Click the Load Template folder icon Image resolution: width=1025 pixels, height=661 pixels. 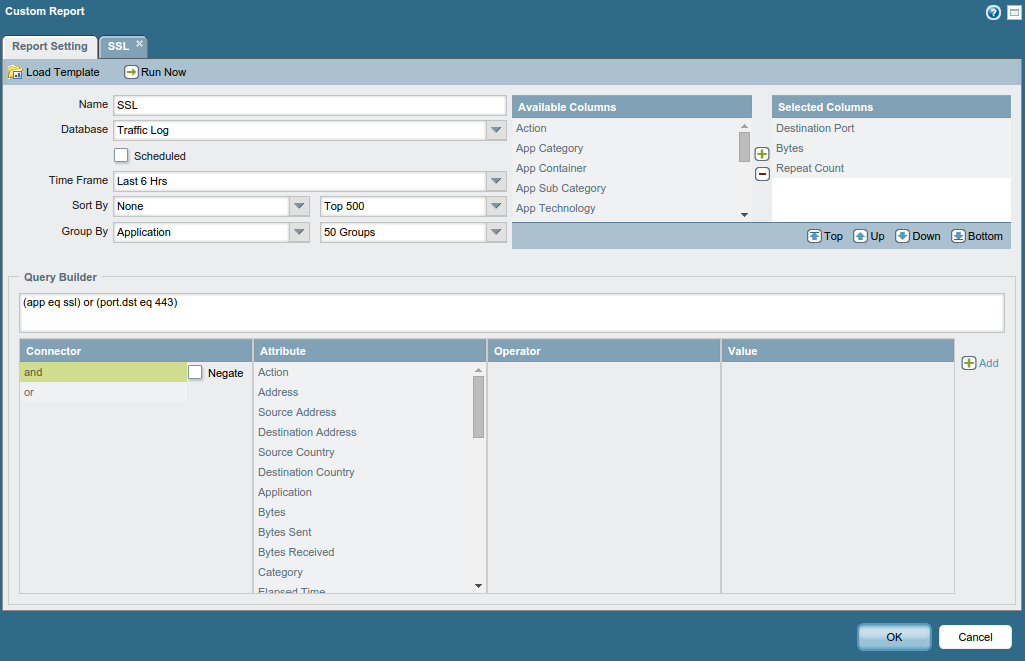pos(15,72)
